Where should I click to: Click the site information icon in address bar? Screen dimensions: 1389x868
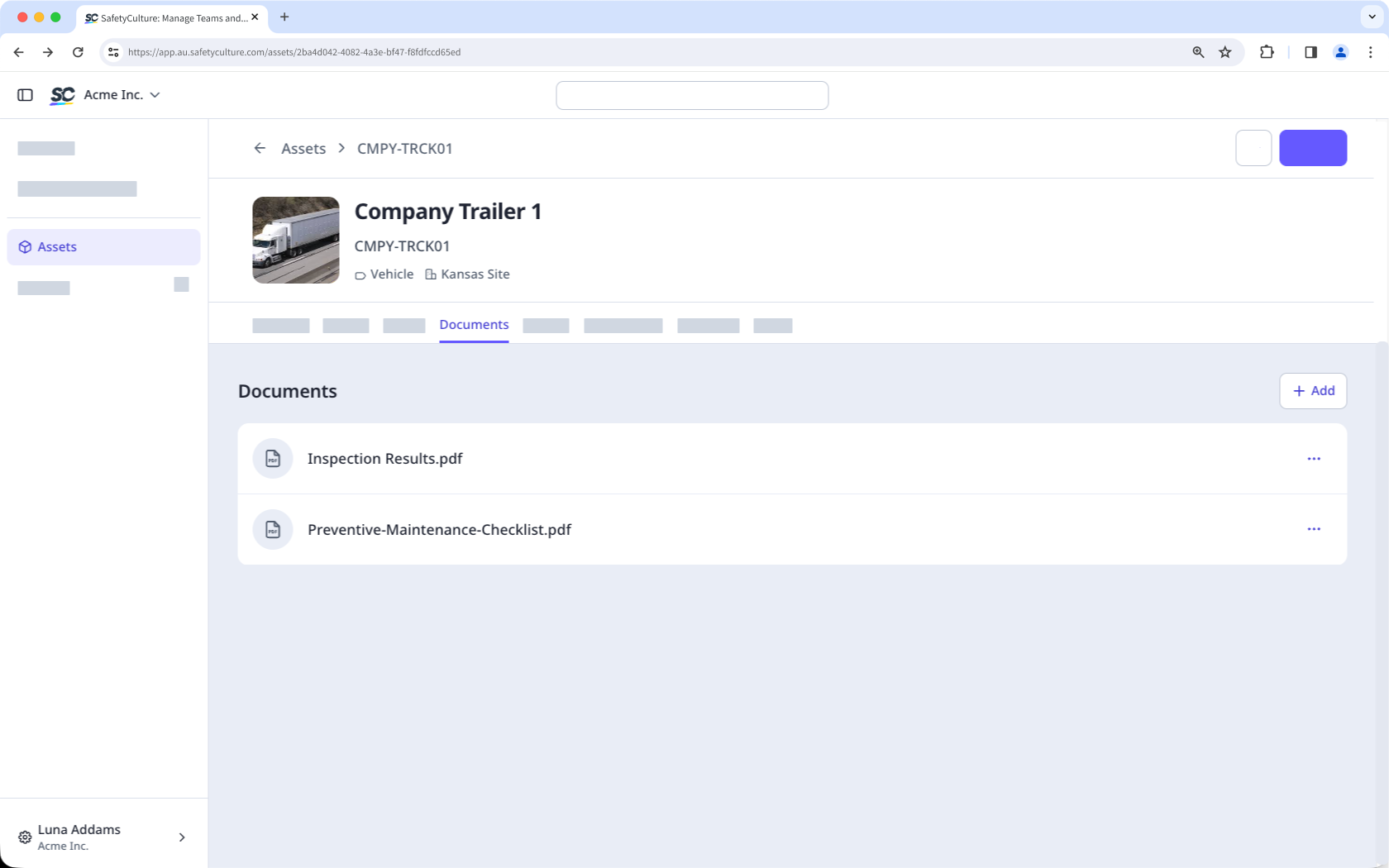coord(114,52)
